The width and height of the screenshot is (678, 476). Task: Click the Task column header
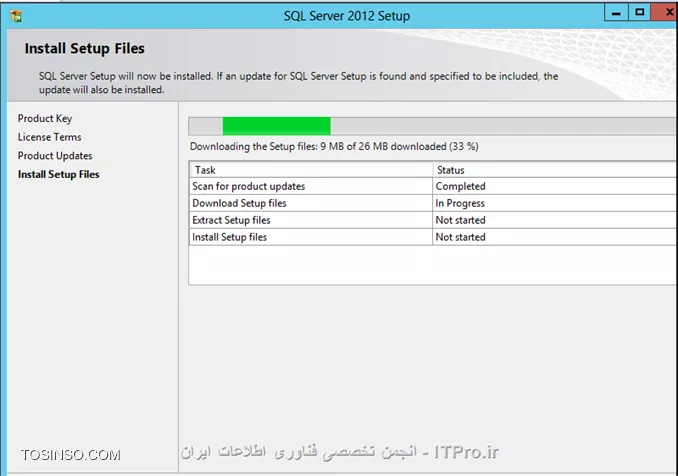pos(310,170)
